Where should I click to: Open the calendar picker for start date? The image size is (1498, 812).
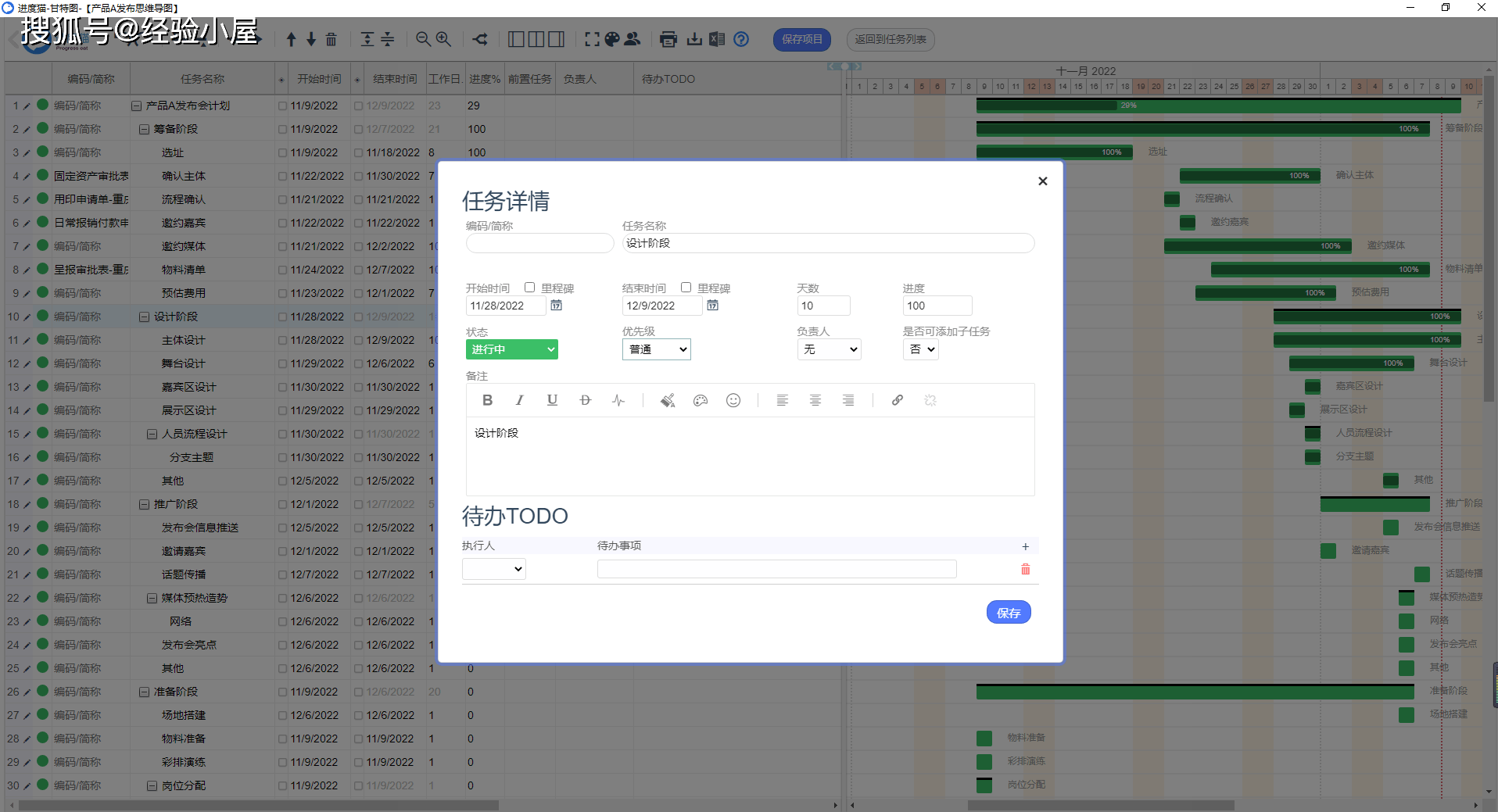556,306
